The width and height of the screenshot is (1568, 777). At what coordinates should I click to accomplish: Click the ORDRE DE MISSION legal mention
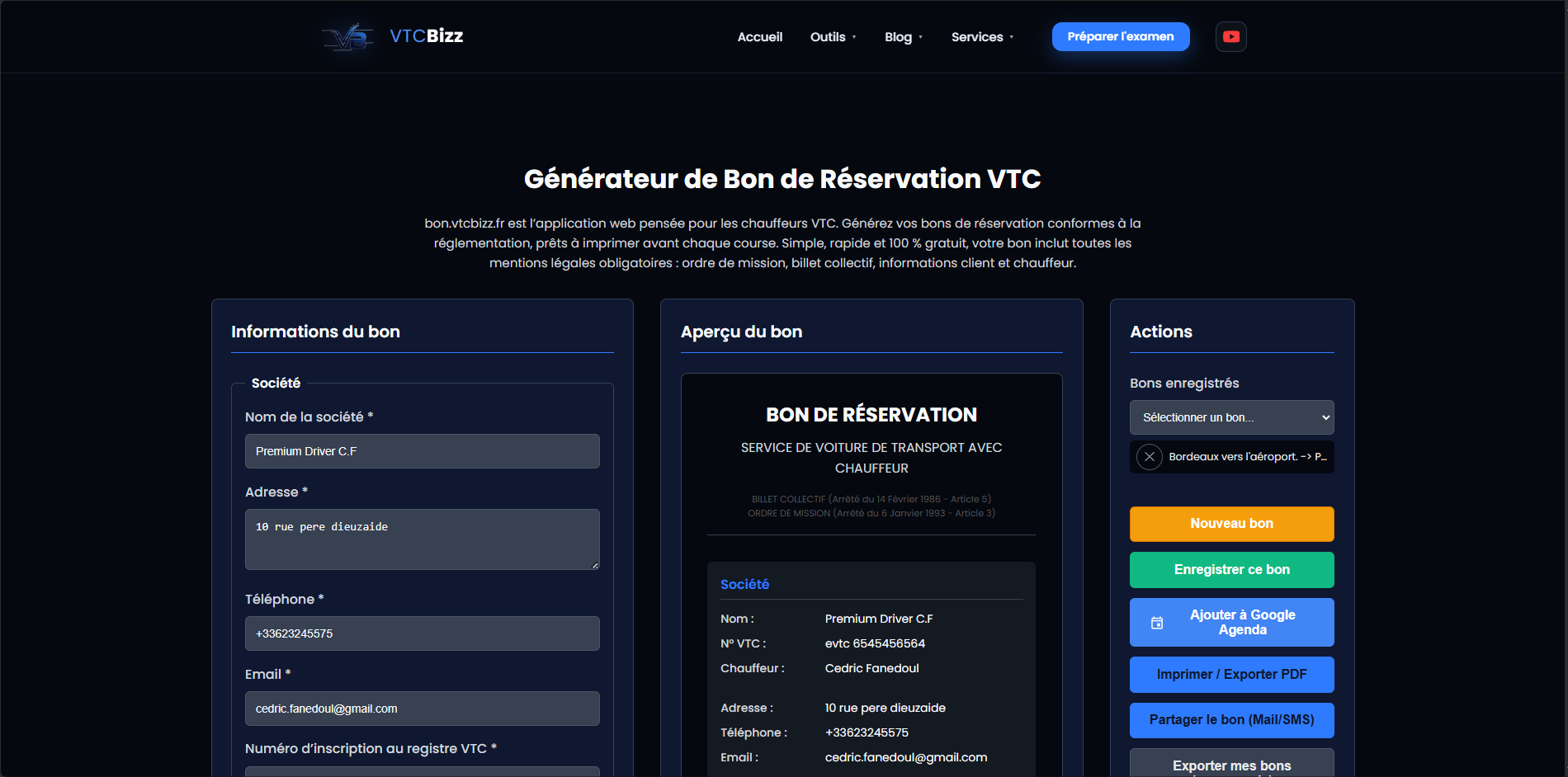(x=871, y=513)
